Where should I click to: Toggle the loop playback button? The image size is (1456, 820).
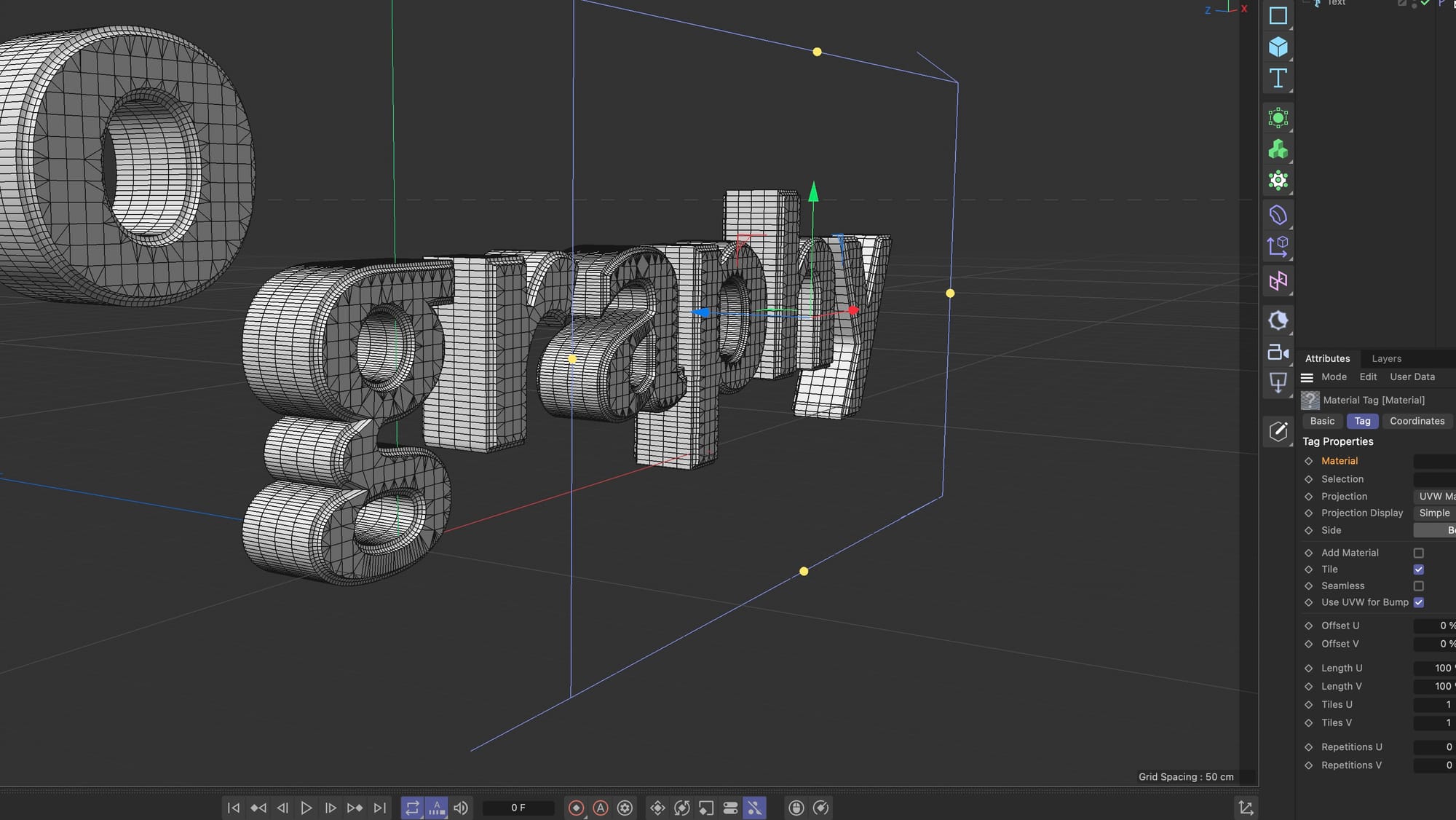[412, 808]
